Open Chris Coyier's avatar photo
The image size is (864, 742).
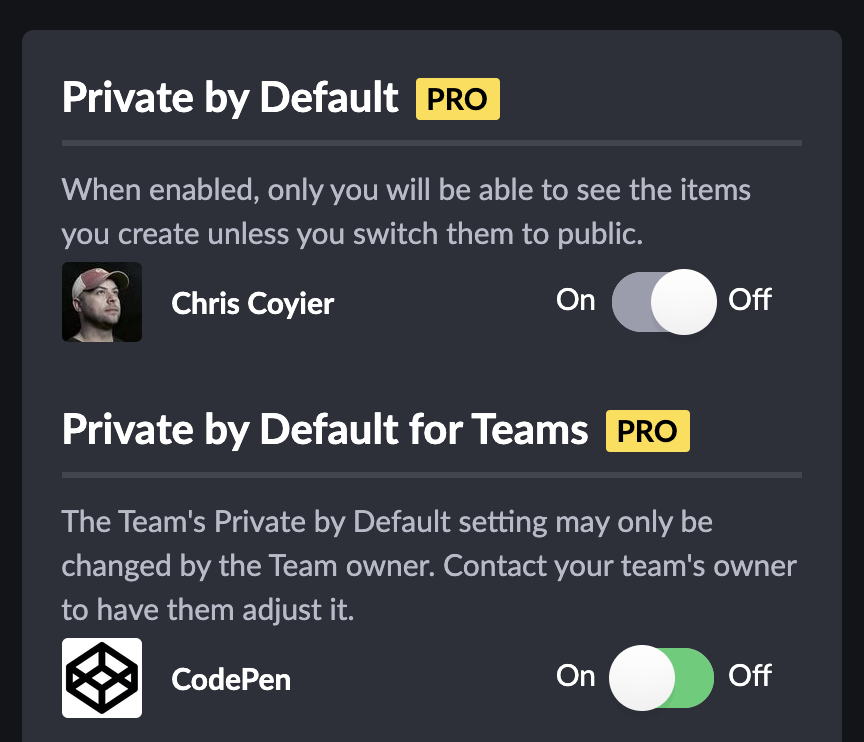(x=102, y=302)
